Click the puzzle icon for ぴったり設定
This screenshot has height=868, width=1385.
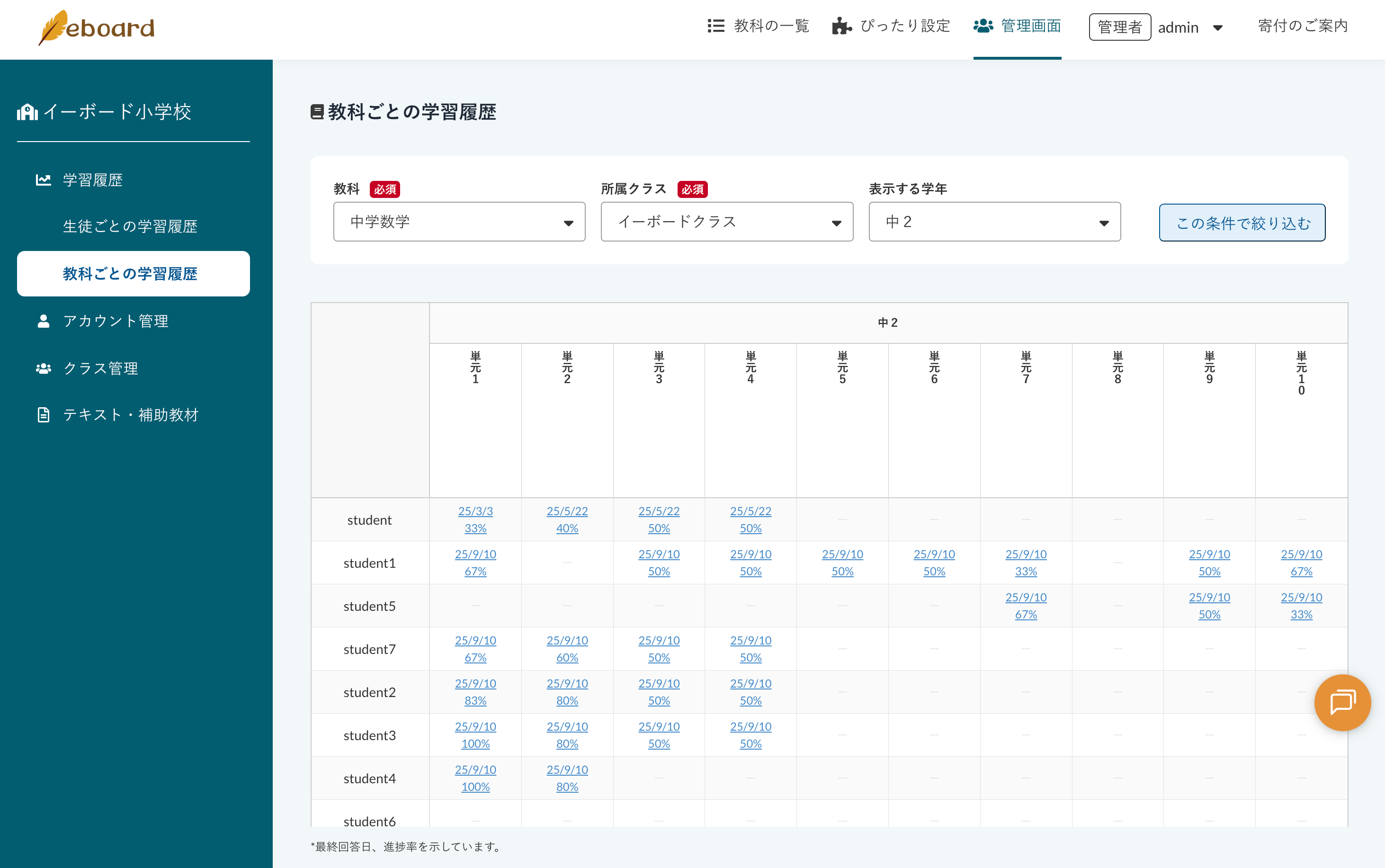[841, 26]
